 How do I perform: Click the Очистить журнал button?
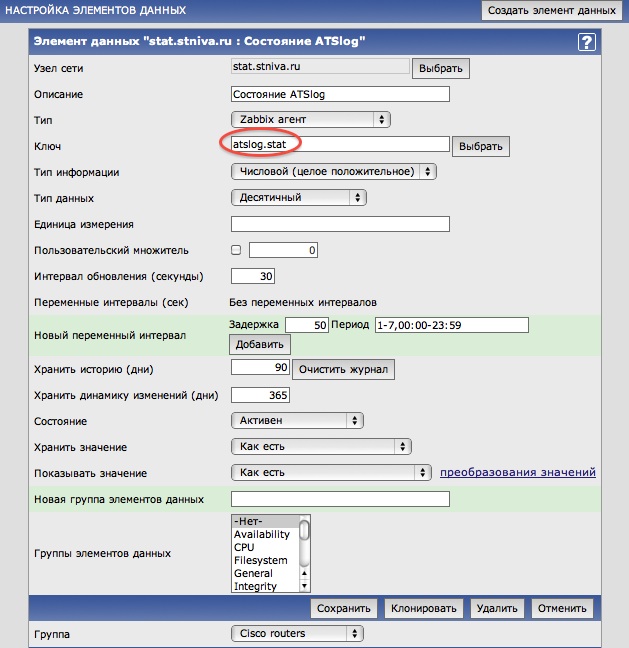[342, 370]
